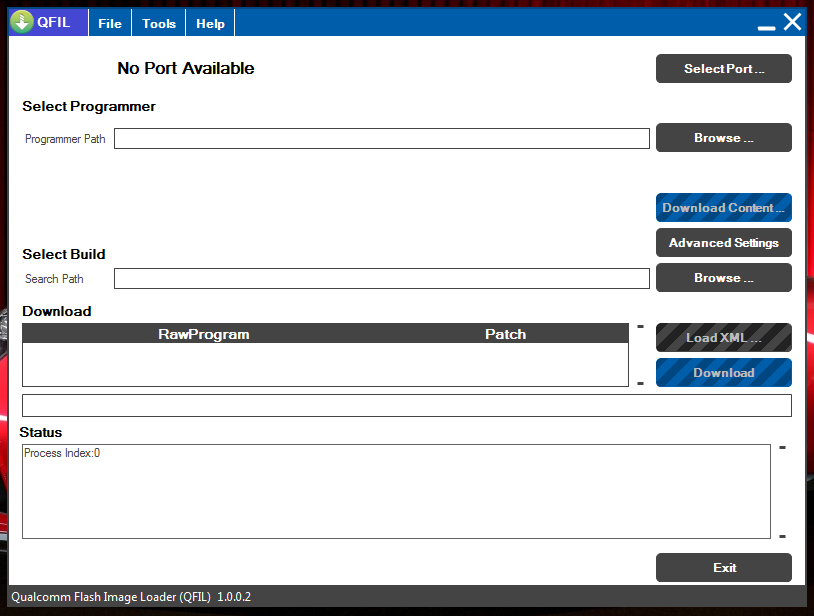Browse for the build search path
The image size is (814, 616).
pos(724,278)
